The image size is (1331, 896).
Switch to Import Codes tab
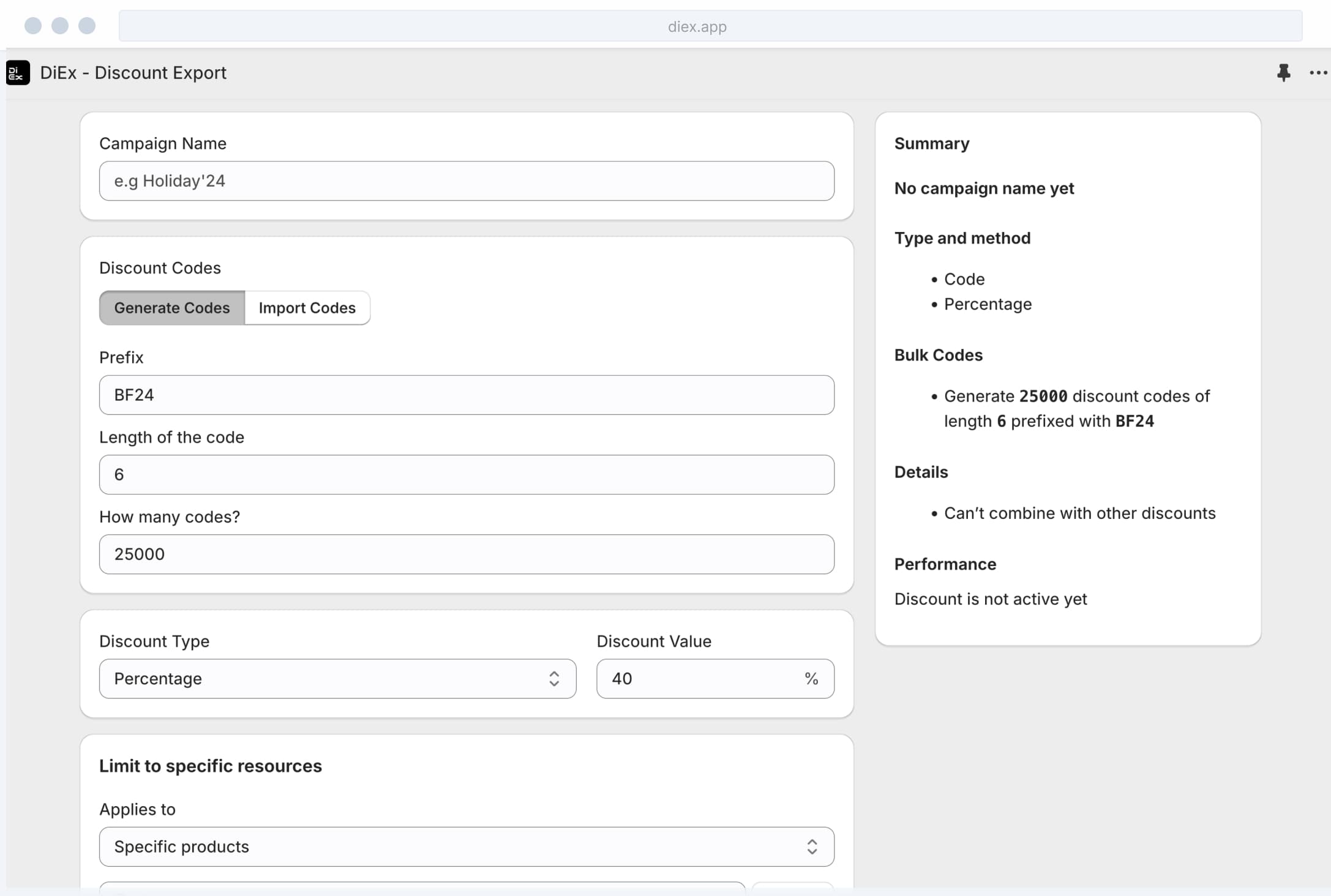point(307,308)
